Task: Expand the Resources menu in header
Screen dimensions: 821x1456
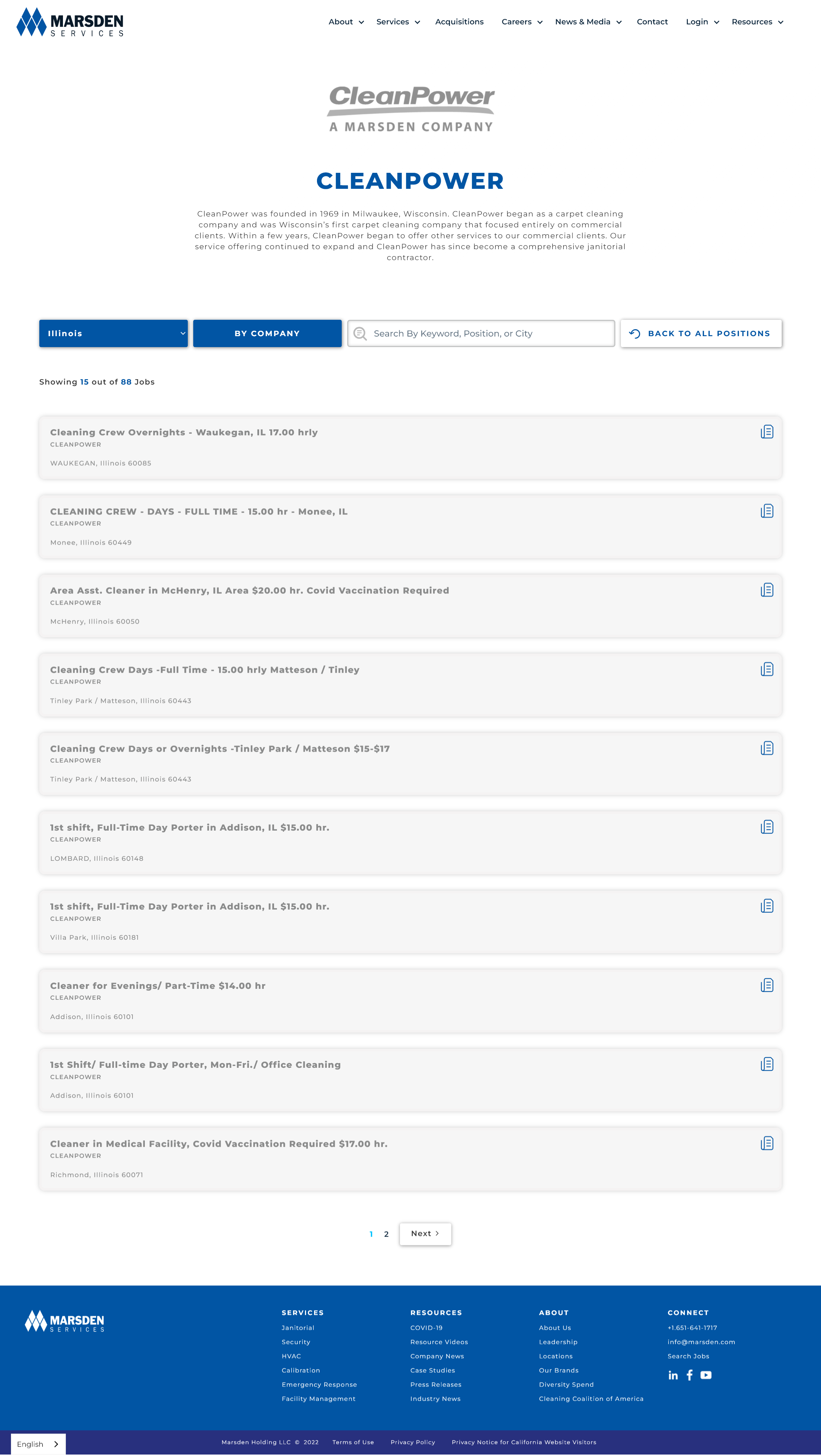Action: click(757, 22)
